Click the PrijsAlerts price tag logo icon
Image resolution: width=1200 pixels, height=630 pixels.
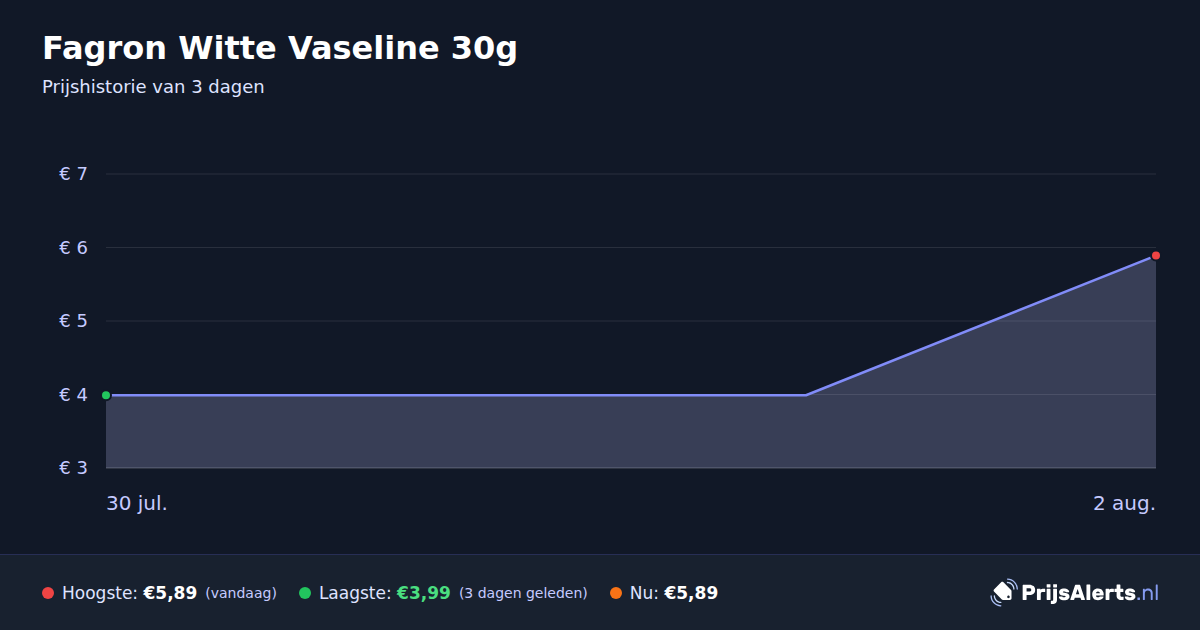coord(1003,592)
